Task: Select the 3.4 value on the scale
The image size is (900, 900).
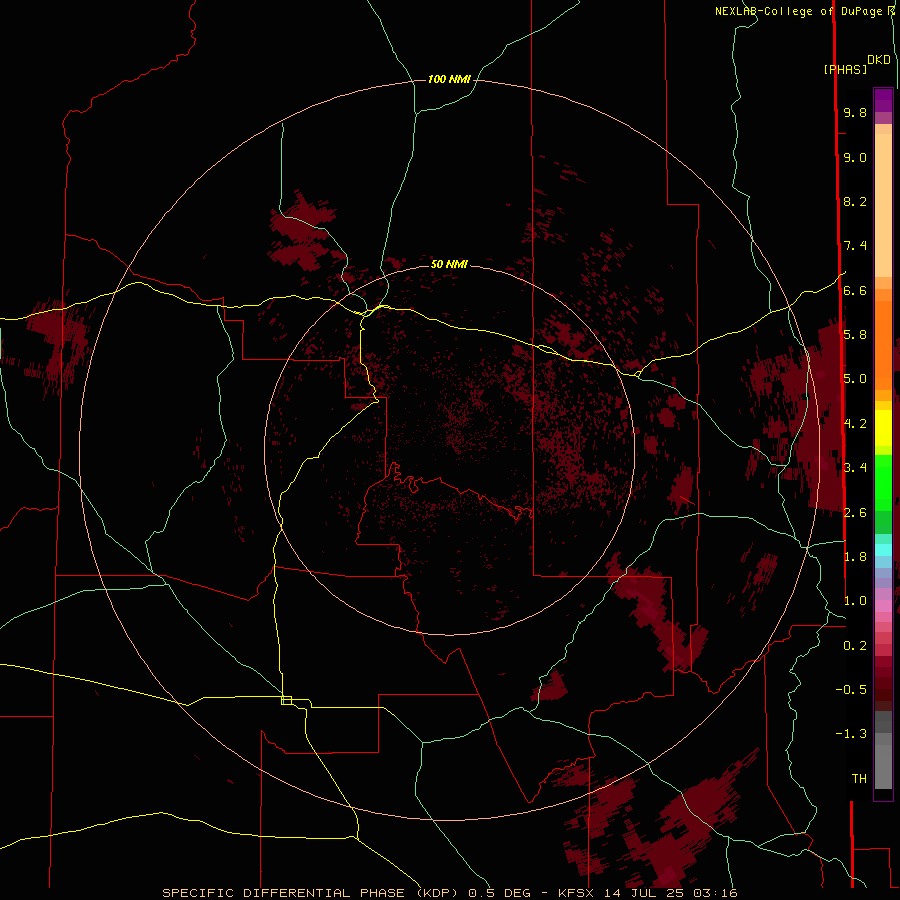Action: [855, 468]
